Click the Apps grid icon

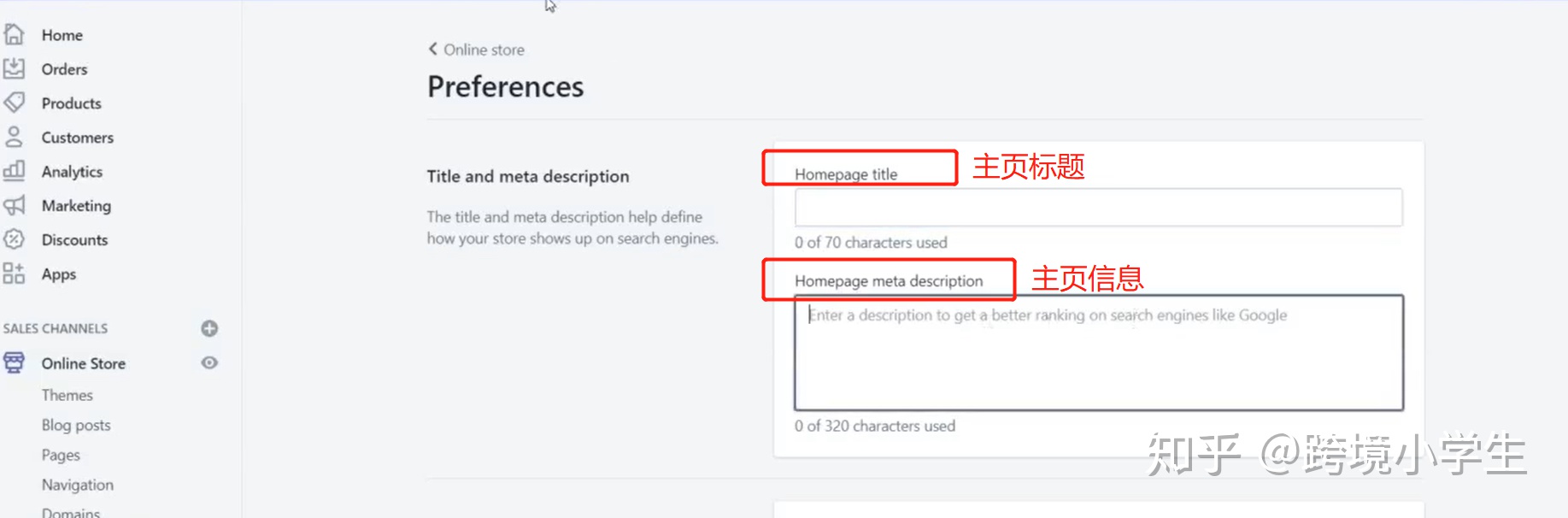[14, 274]
